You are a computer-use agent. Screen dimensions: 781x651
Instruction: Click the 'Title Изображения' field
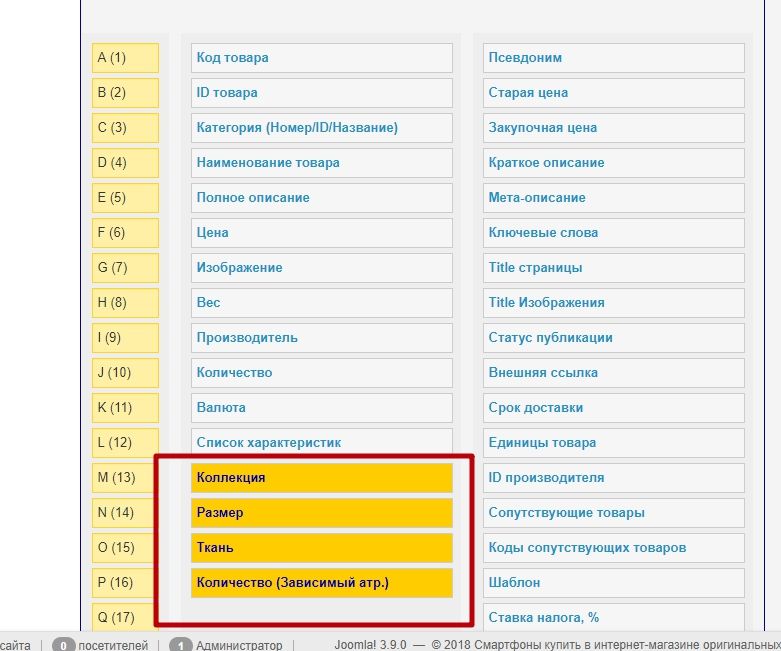point(614,303)
